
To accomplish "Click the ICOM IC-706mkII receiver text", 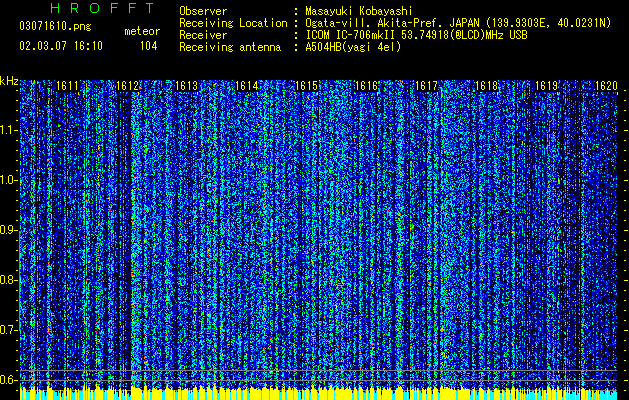I will tap(416, 35).
